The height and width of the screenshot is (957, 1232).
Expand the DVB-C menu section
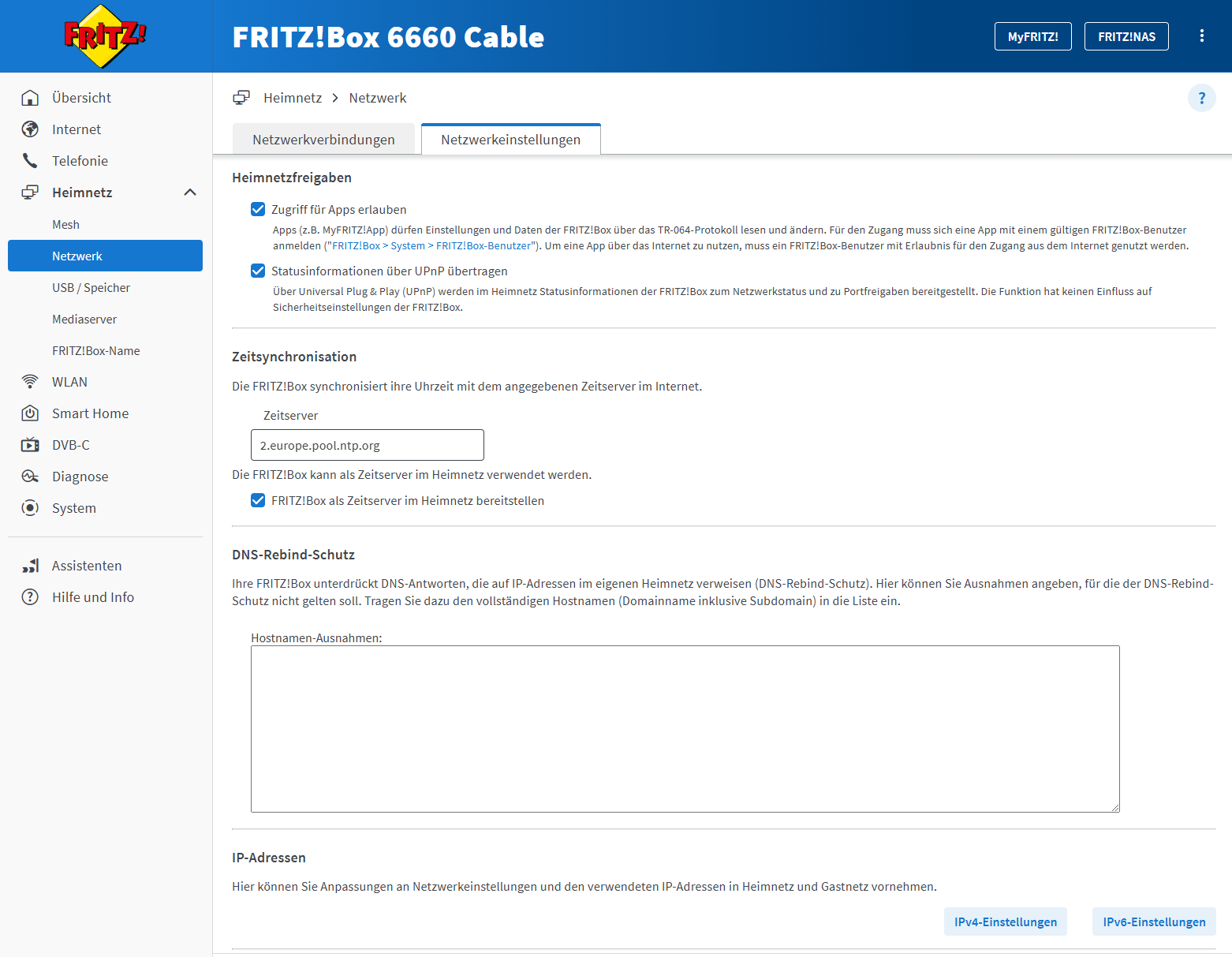pos(71,445)
